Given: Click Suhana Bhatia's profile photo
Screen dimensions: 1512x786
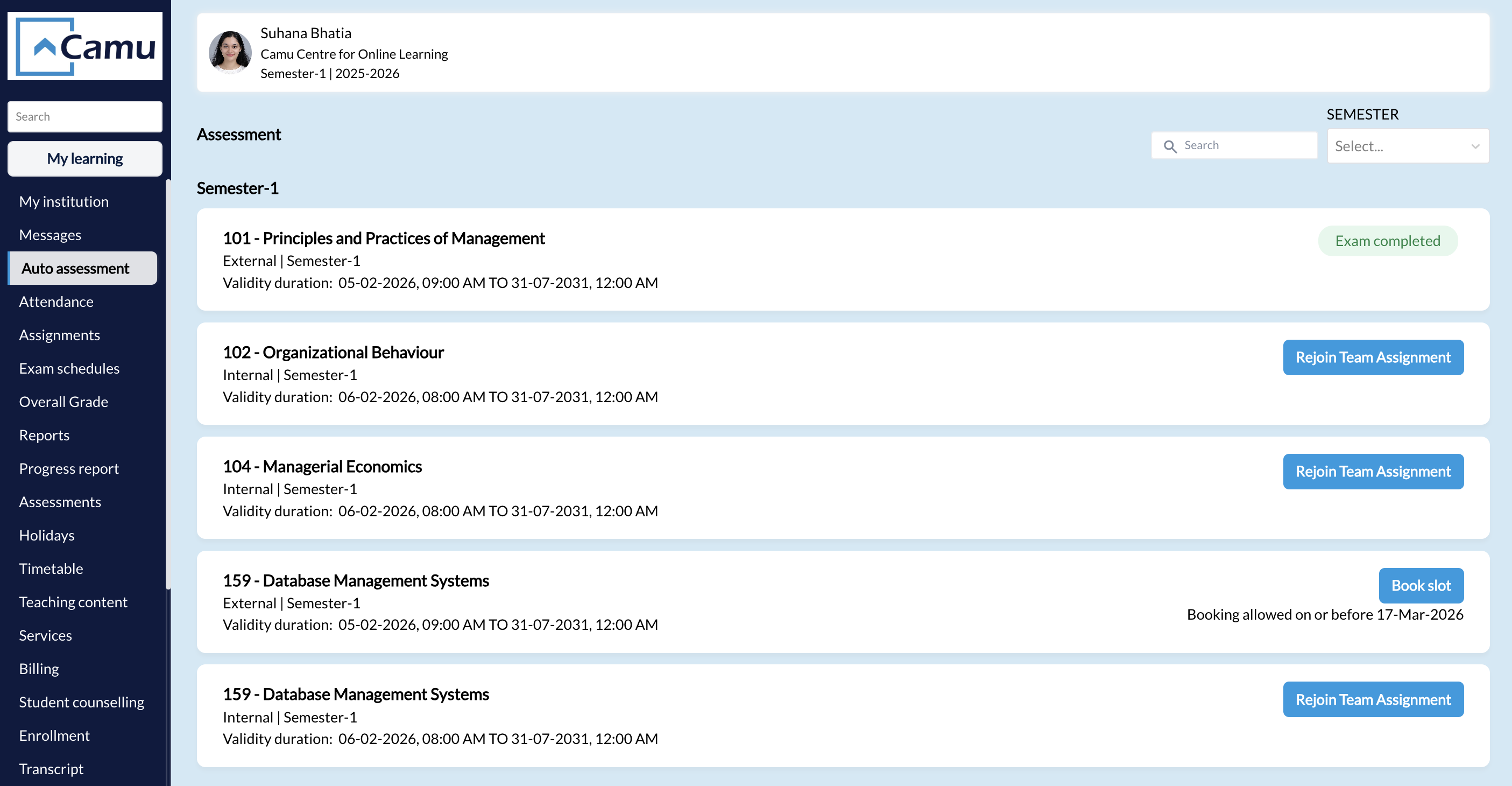Looking at the screenshot, I should [x=230, y=53].
